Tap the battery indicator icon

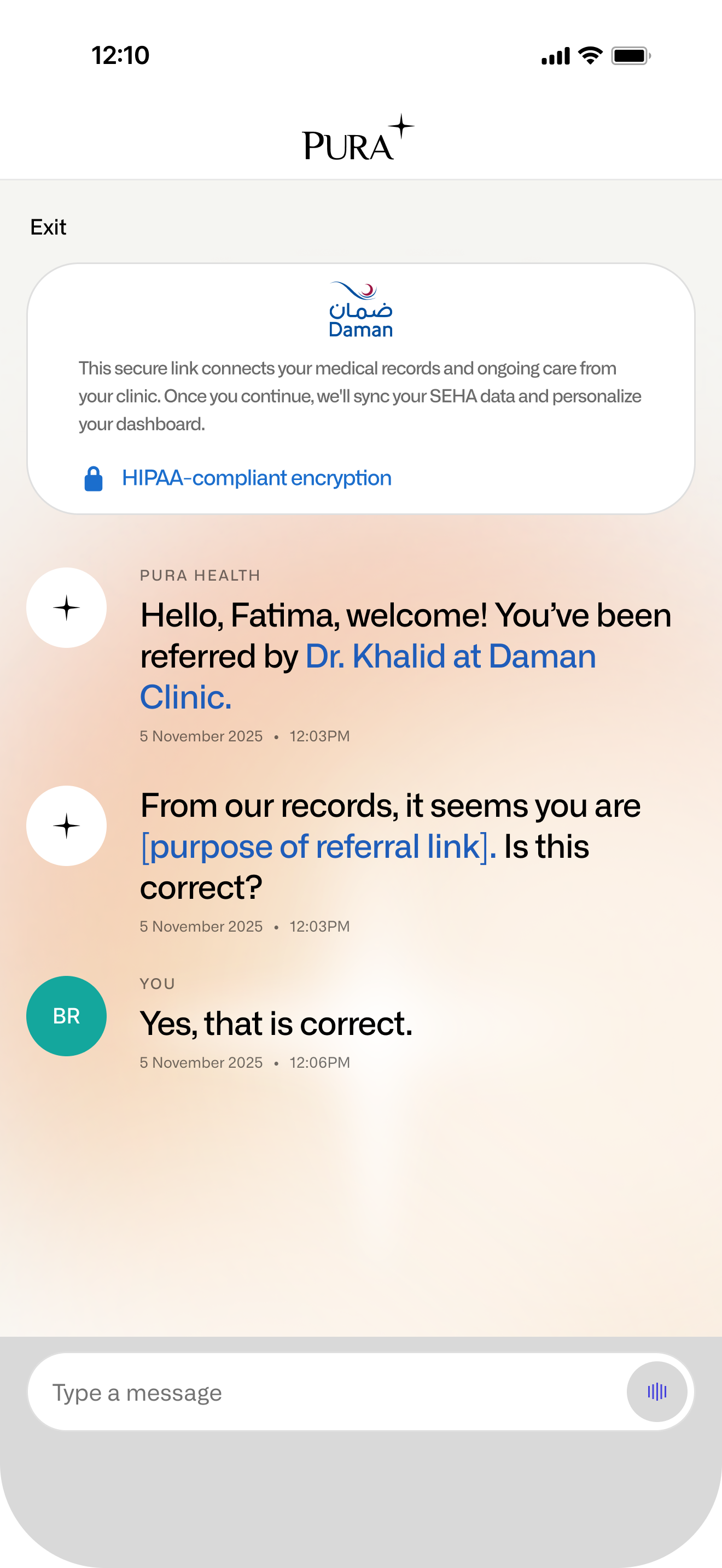(x=630, y=56)
